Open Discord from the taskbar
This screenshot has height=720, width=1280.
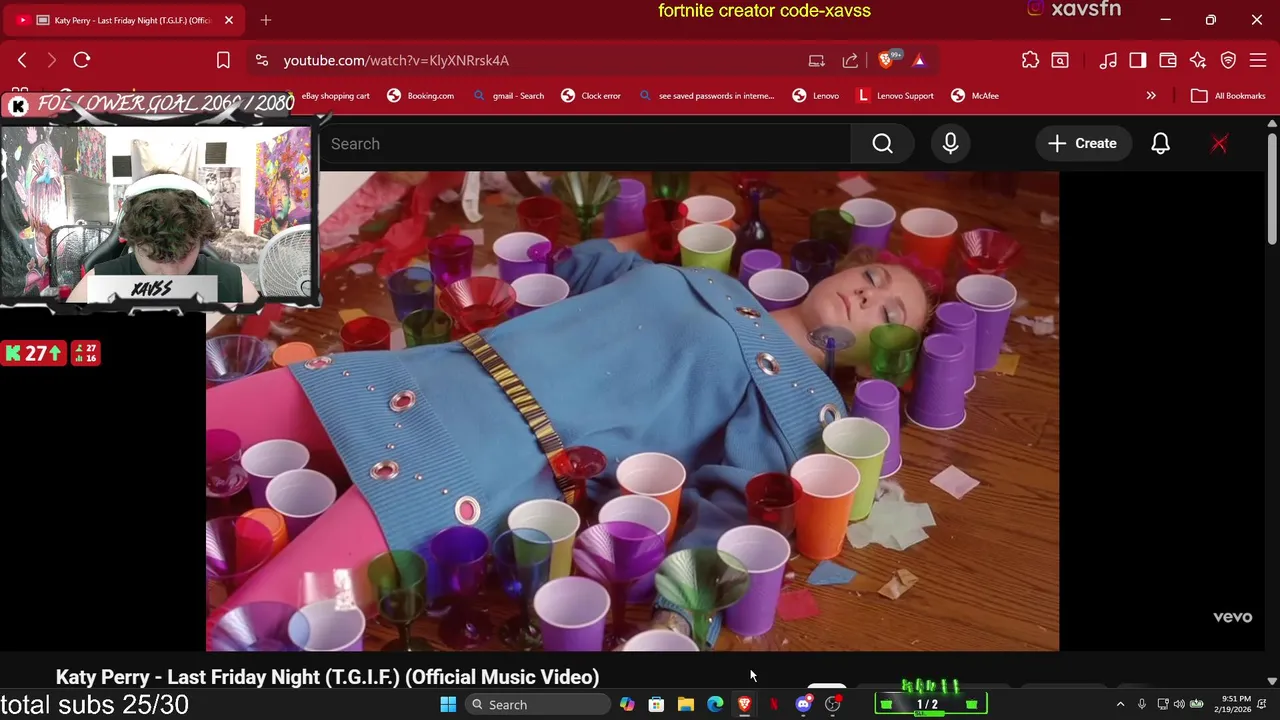click(803, 704)
